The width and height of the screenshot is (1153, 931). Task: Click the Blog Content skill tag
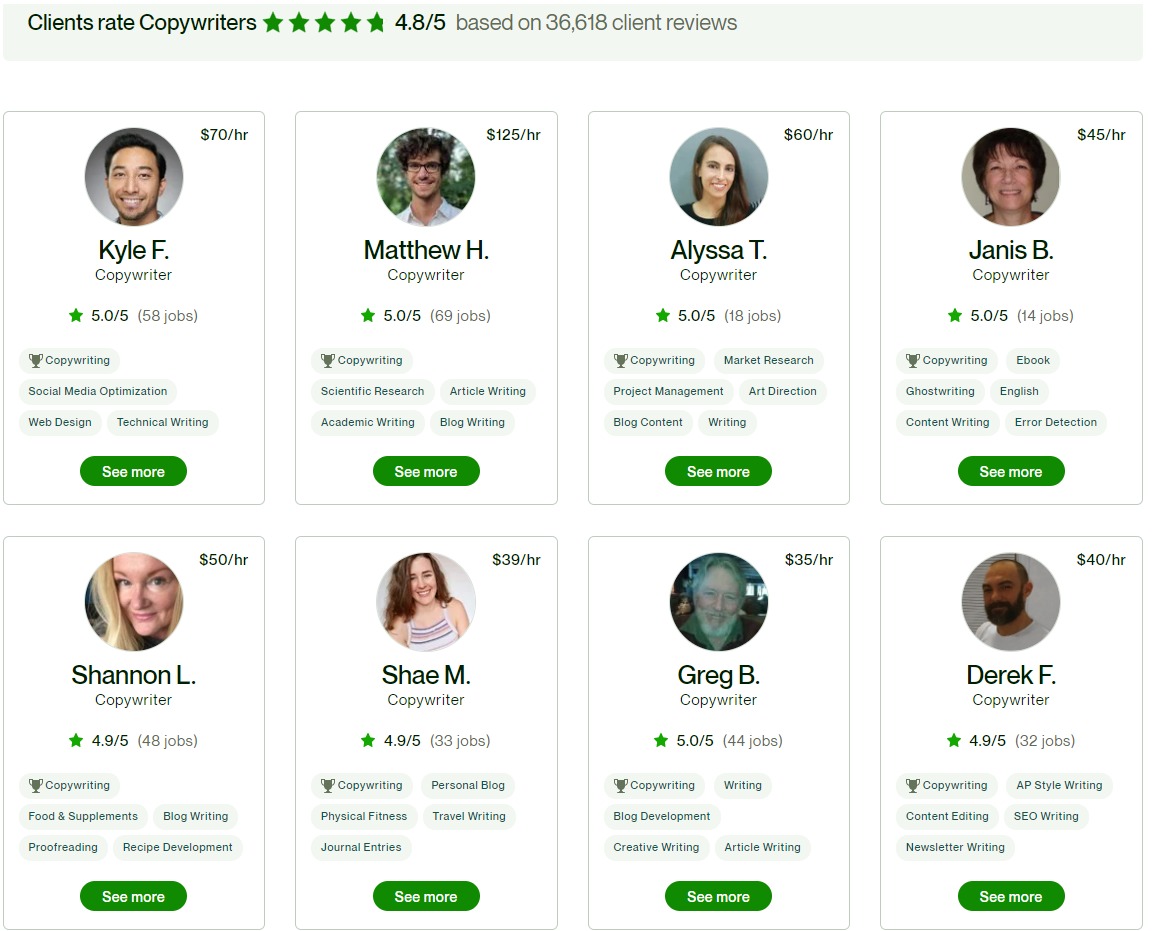click(x=648, y=422)
